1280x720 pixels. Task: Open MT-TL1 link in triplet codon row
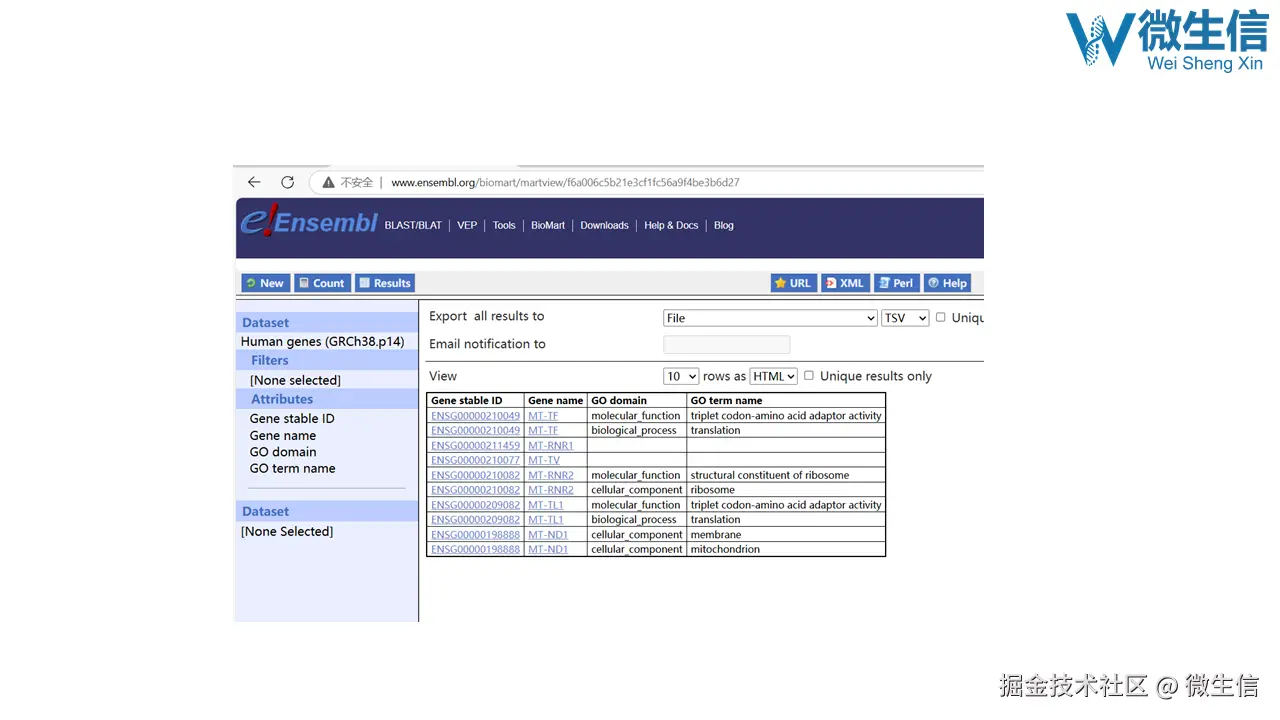546,505
